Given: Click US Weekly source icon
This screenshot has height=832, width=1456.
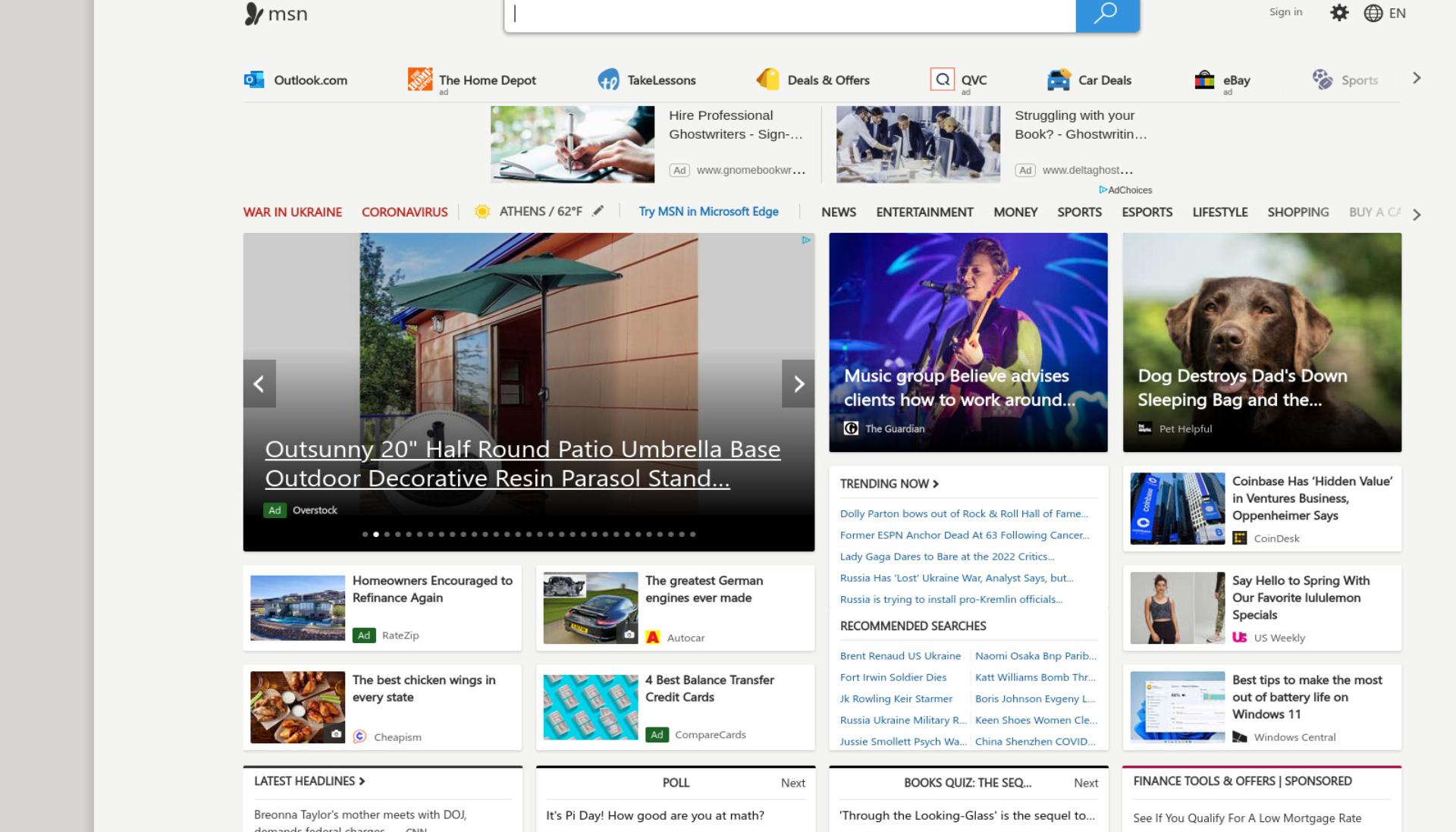Looking at the screenshot, I should pyautogui.click(x=1240, y=638).
